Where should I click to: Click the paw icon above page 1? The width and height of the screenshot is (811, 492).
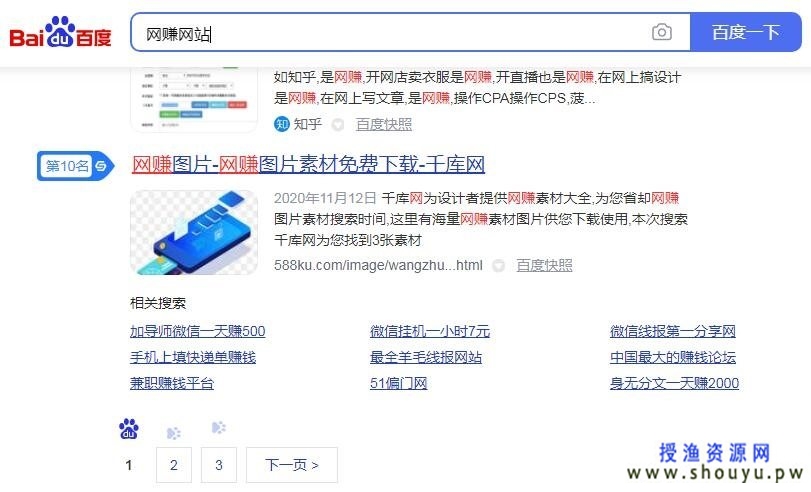(129, 429)
